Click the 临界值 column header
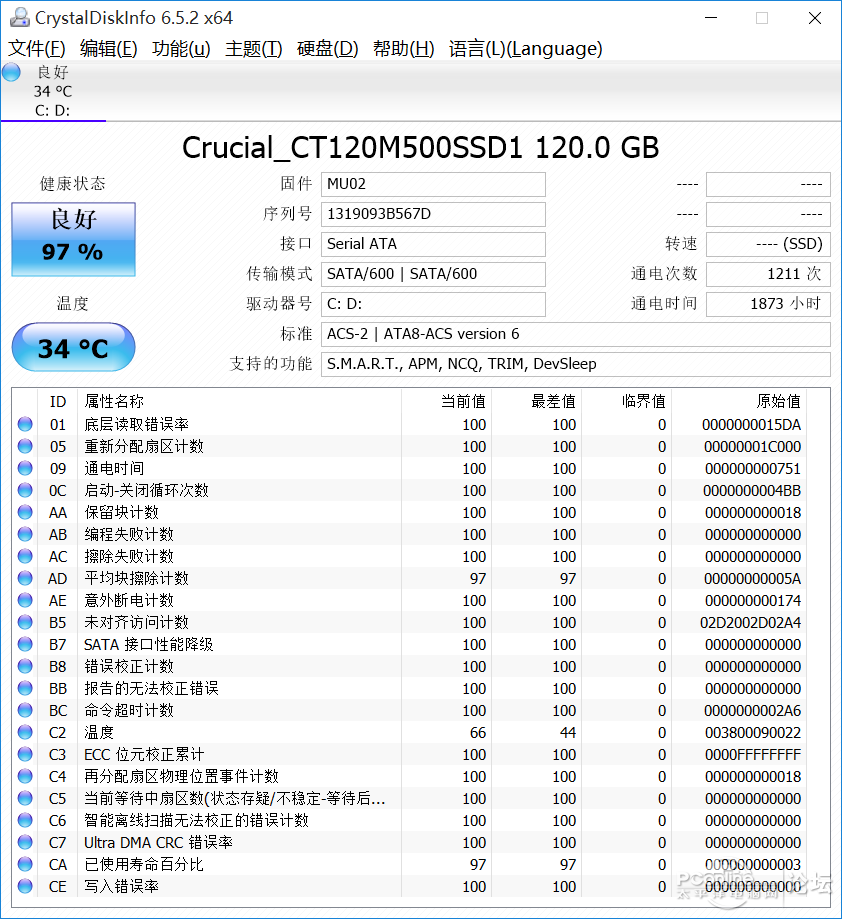 626,401
